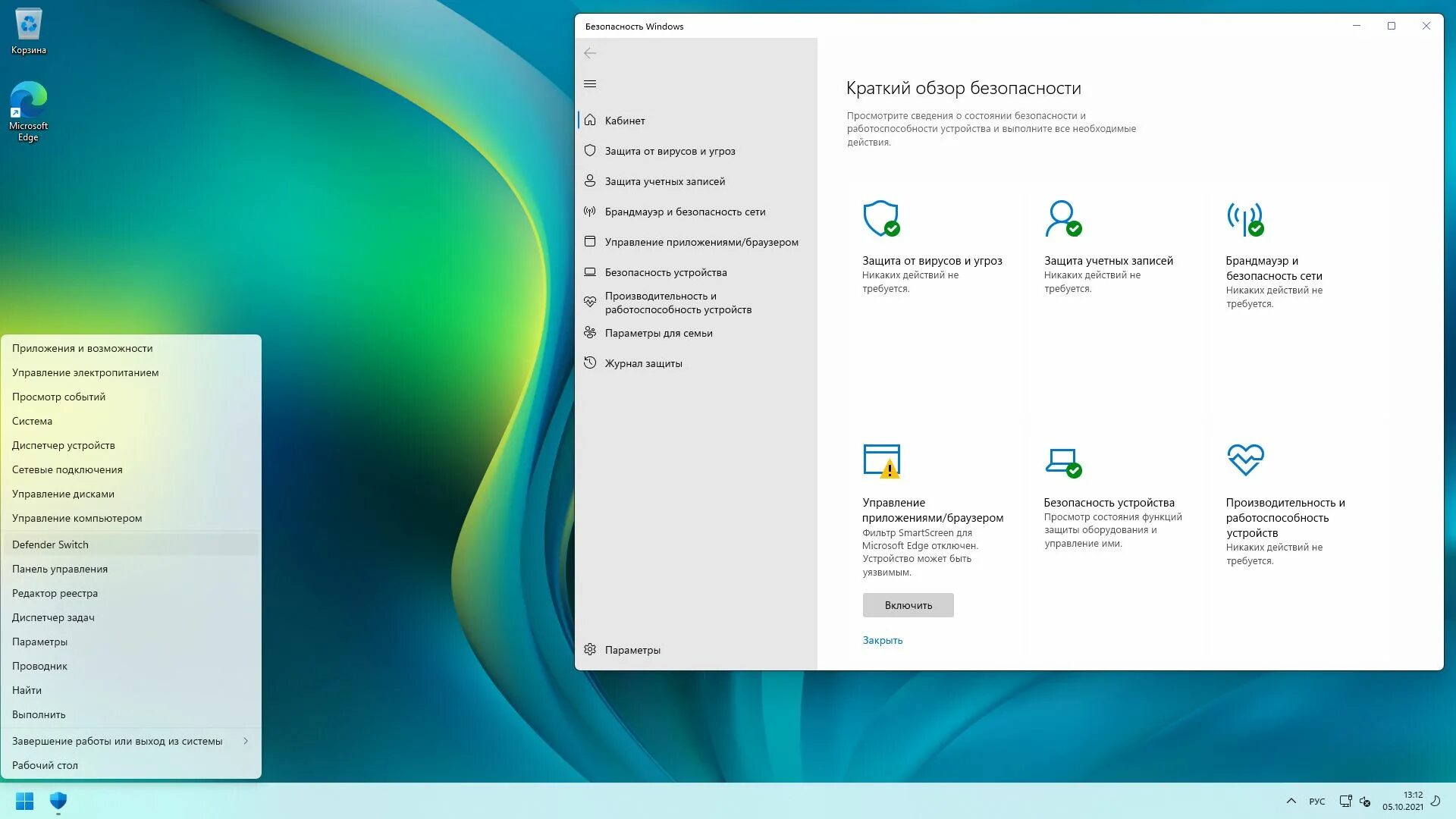Click the РУС language indicator in taskbar
Image resolution: width=1456 pixels, height=819 pixels.
(x=1316, y=801)
